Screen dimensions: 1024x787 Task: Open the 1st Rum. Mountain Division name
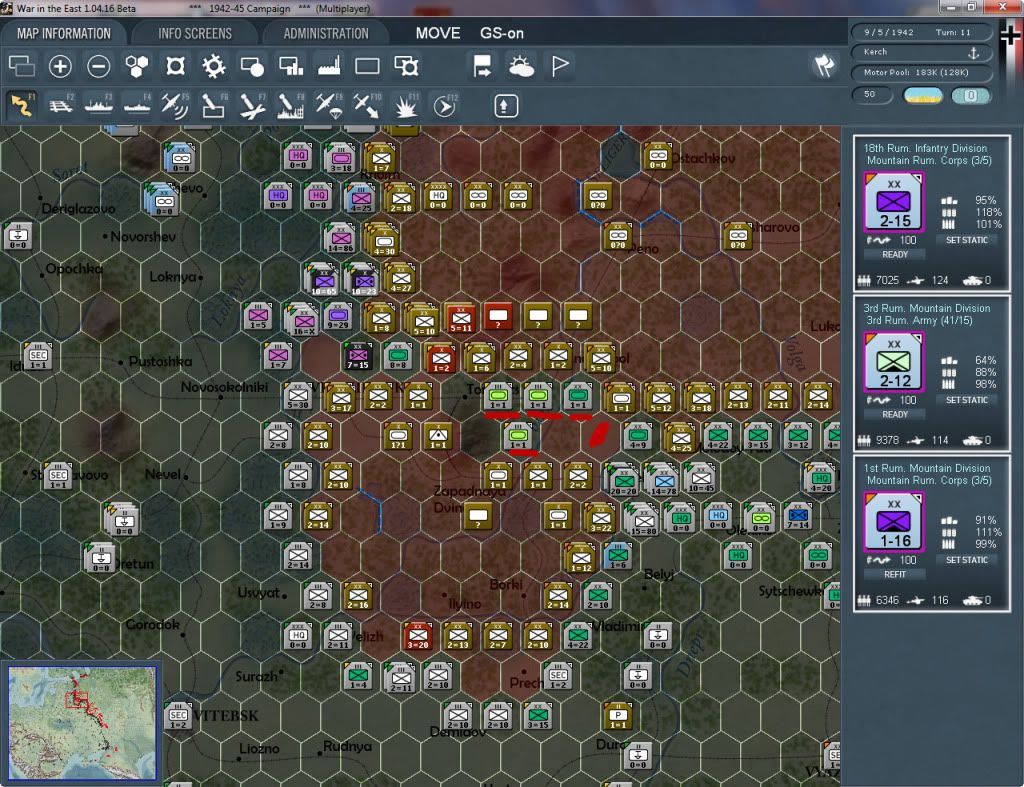pos(927,468)
